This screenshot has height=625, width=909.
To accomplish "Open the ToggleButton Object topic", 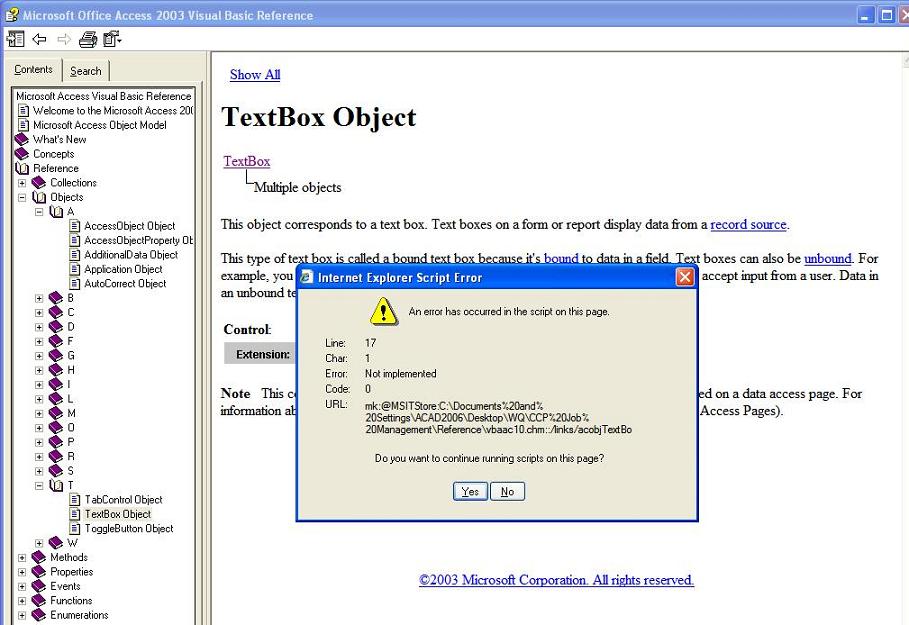I will (129, 529).
